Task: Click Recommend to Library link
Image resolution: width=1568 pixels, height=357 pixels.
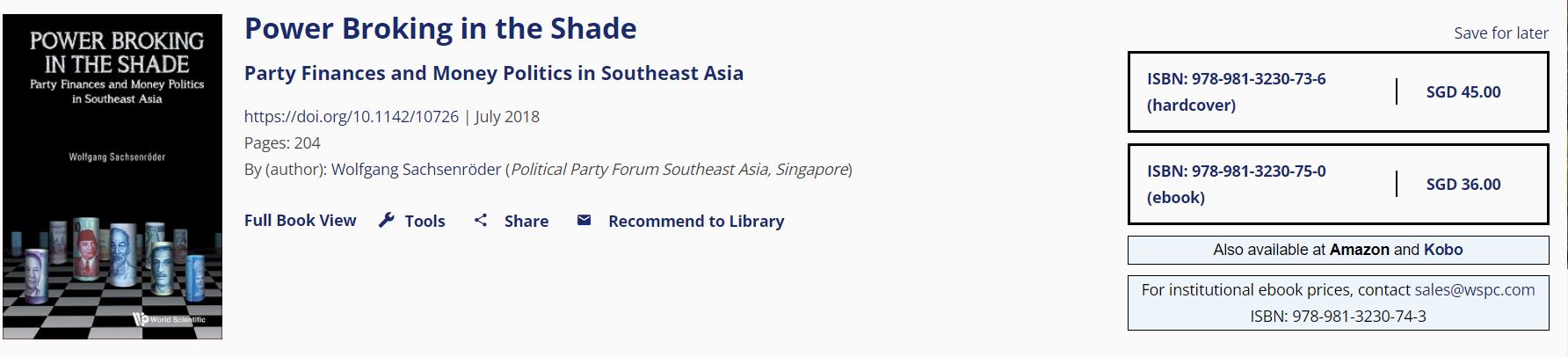Action: tap(695, 222)
